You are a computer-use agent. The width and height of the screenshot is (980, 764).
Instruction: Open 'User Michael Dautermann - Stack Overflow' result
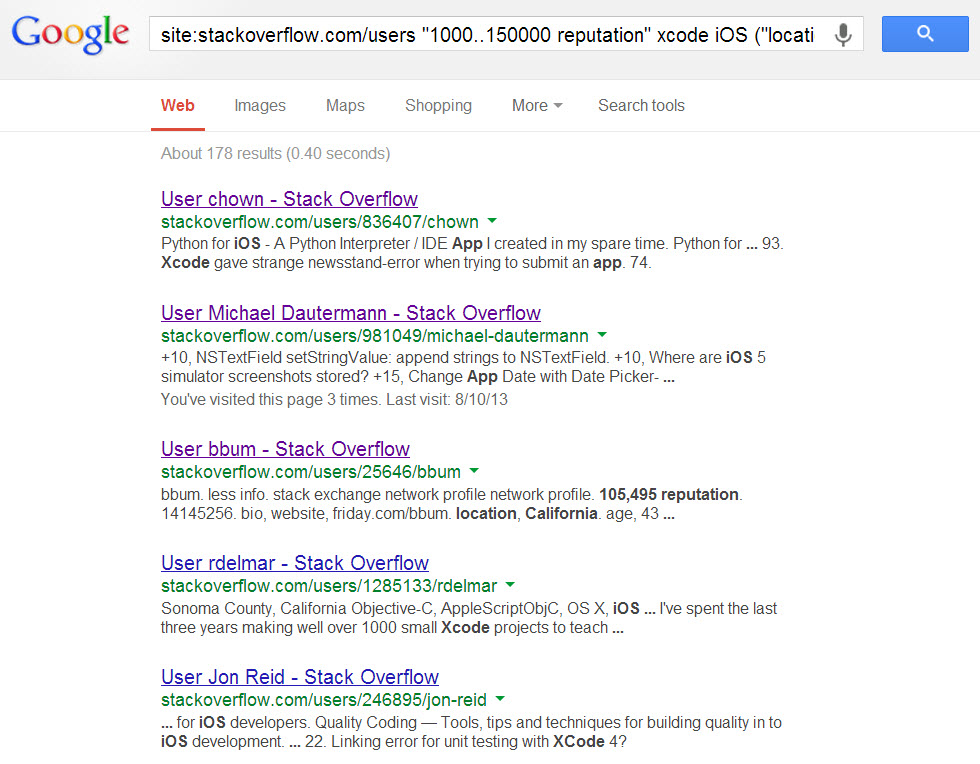click(x=351, y=313)
